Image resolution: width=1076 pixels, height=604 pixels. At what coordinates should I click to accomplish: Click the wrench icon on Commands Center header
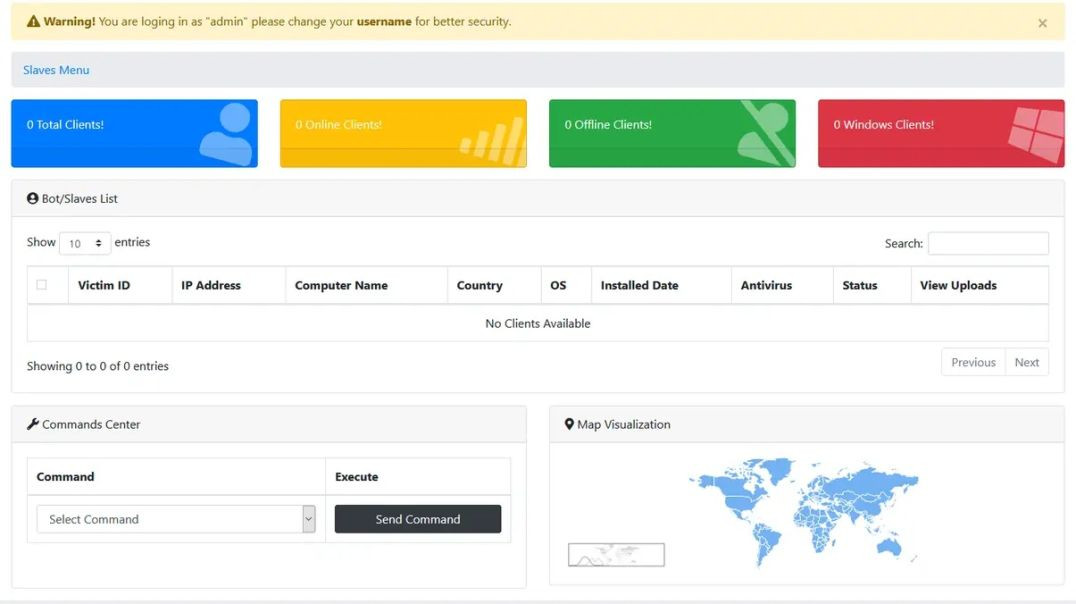[x=32, y=423]
